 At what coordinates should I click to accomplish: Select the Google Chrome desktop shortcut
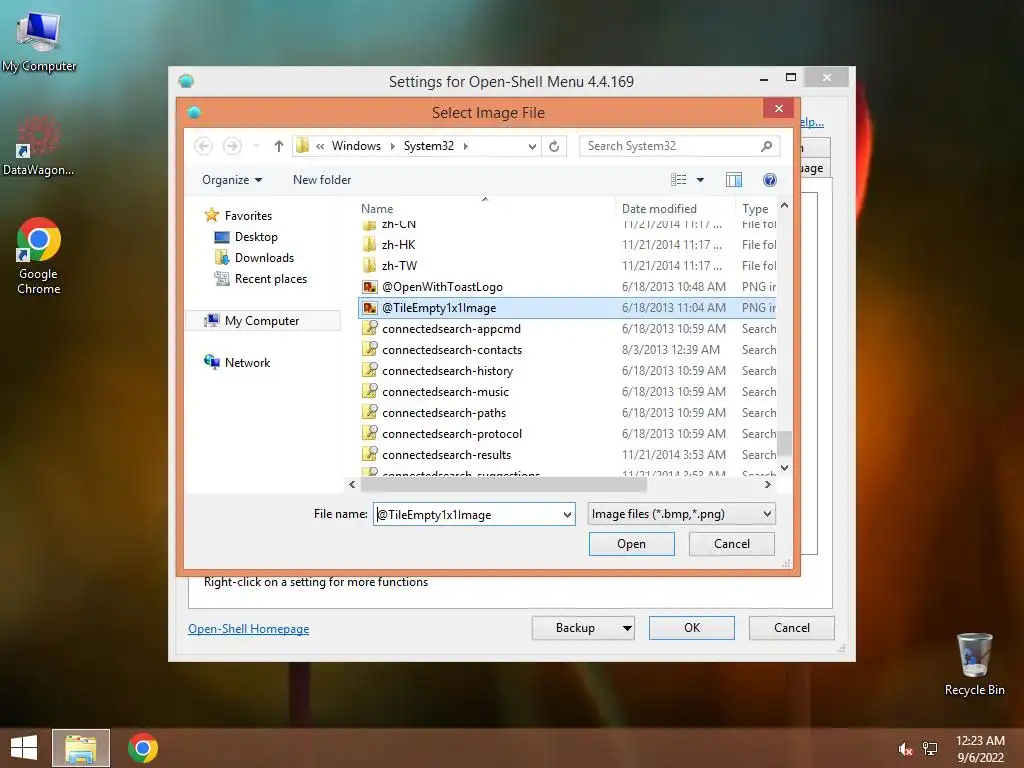(x=39, y=256)
